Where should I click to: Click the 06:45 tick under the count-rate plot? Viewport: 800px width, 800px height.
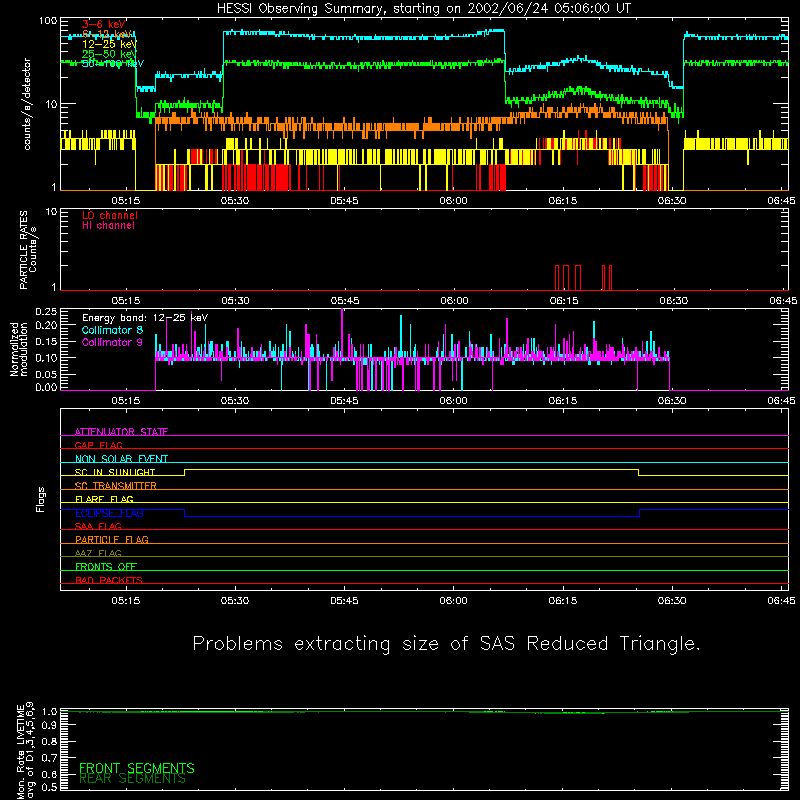point(781,201)
